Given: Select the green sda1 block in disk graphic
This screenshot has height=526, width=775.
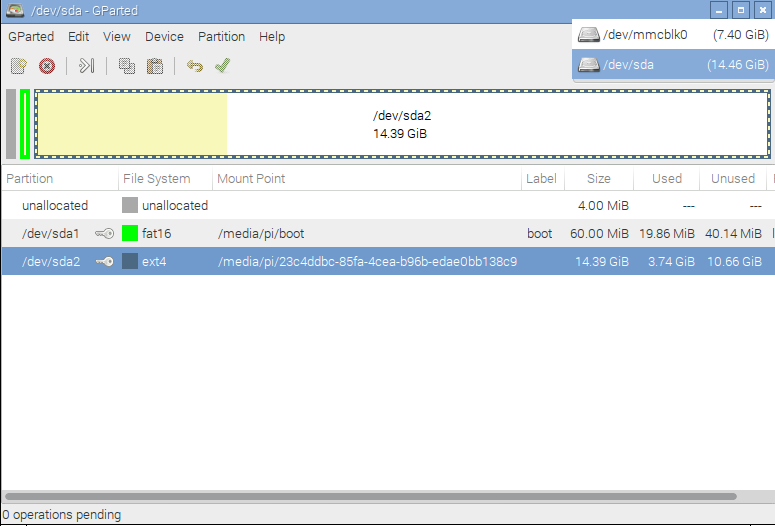Looking at the screenshot, I should [x=25, y=124].
